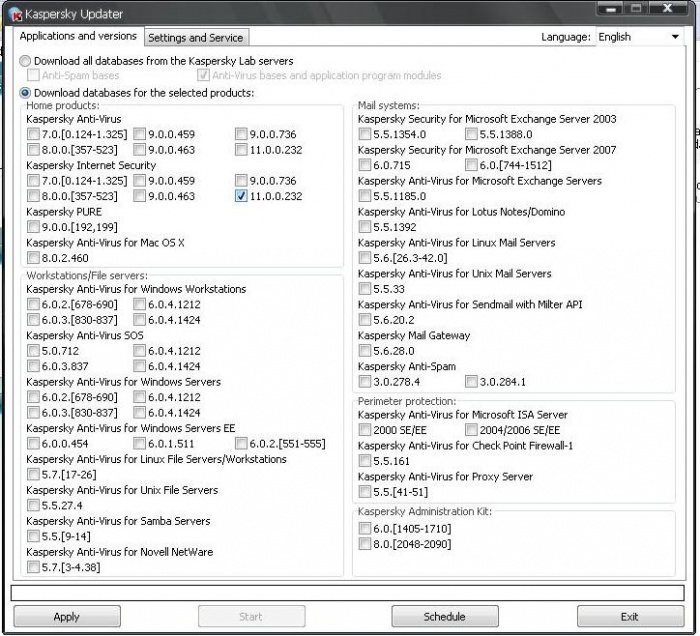Check Kaspersky Anti-Spam 3.0.278.4

tap(365, 382)
